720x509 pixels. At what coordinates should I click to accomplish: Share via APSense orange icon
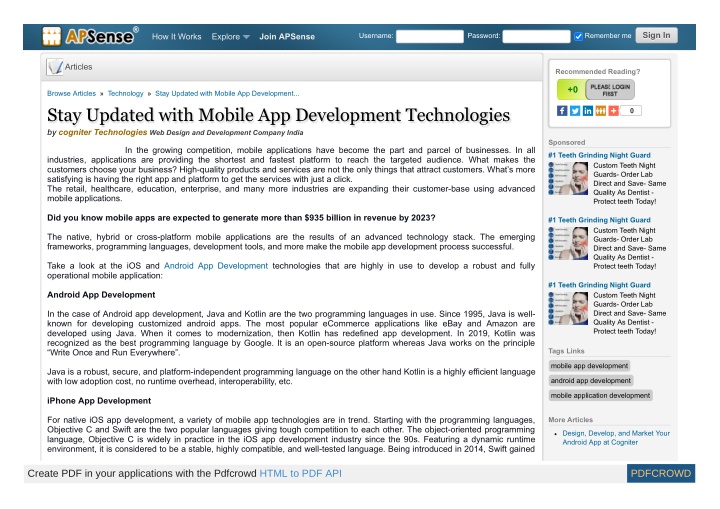pos(601,111)
